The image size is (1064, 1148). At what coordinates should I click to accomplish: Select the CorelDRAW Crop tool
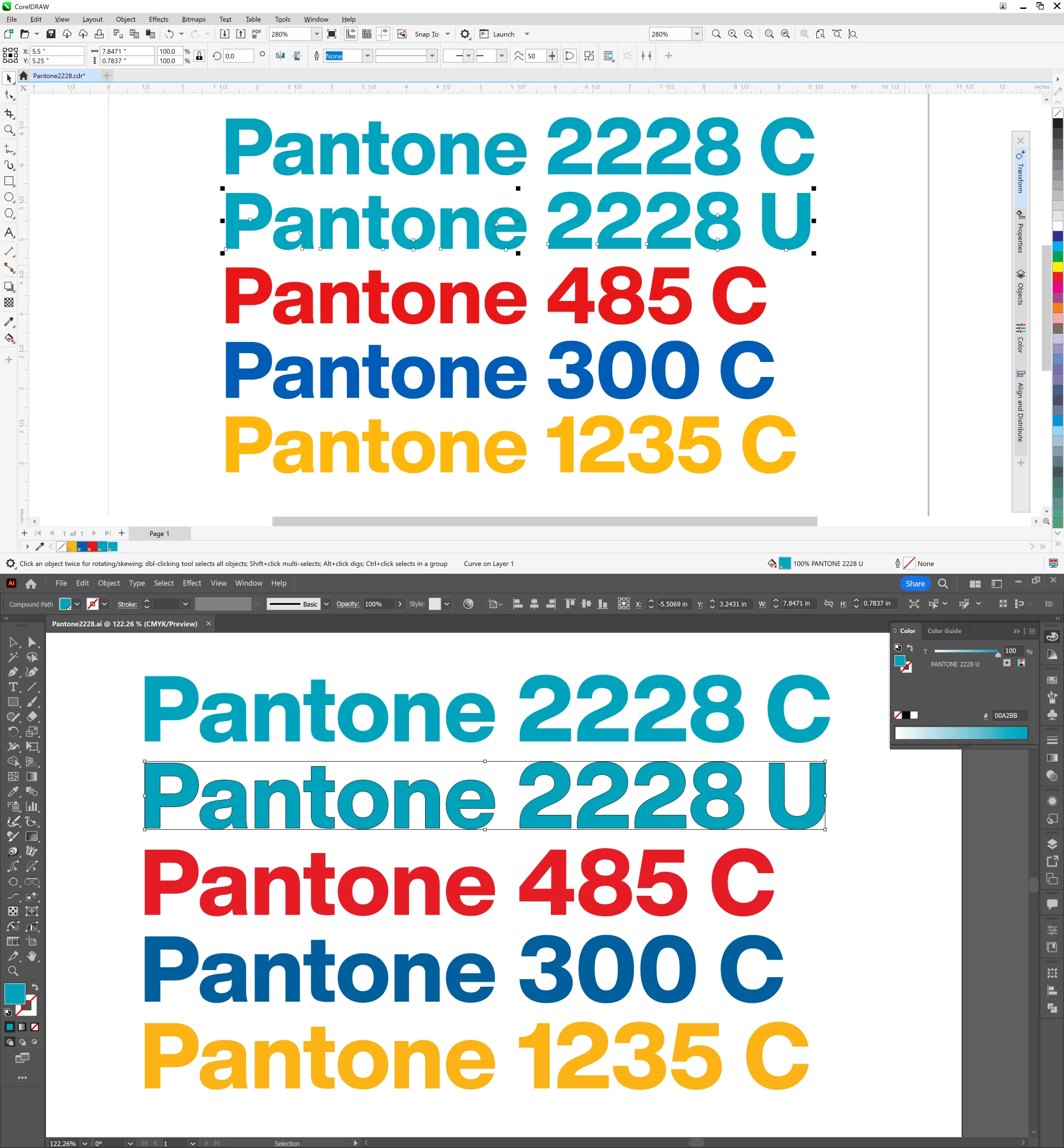(x=9, y=114)
